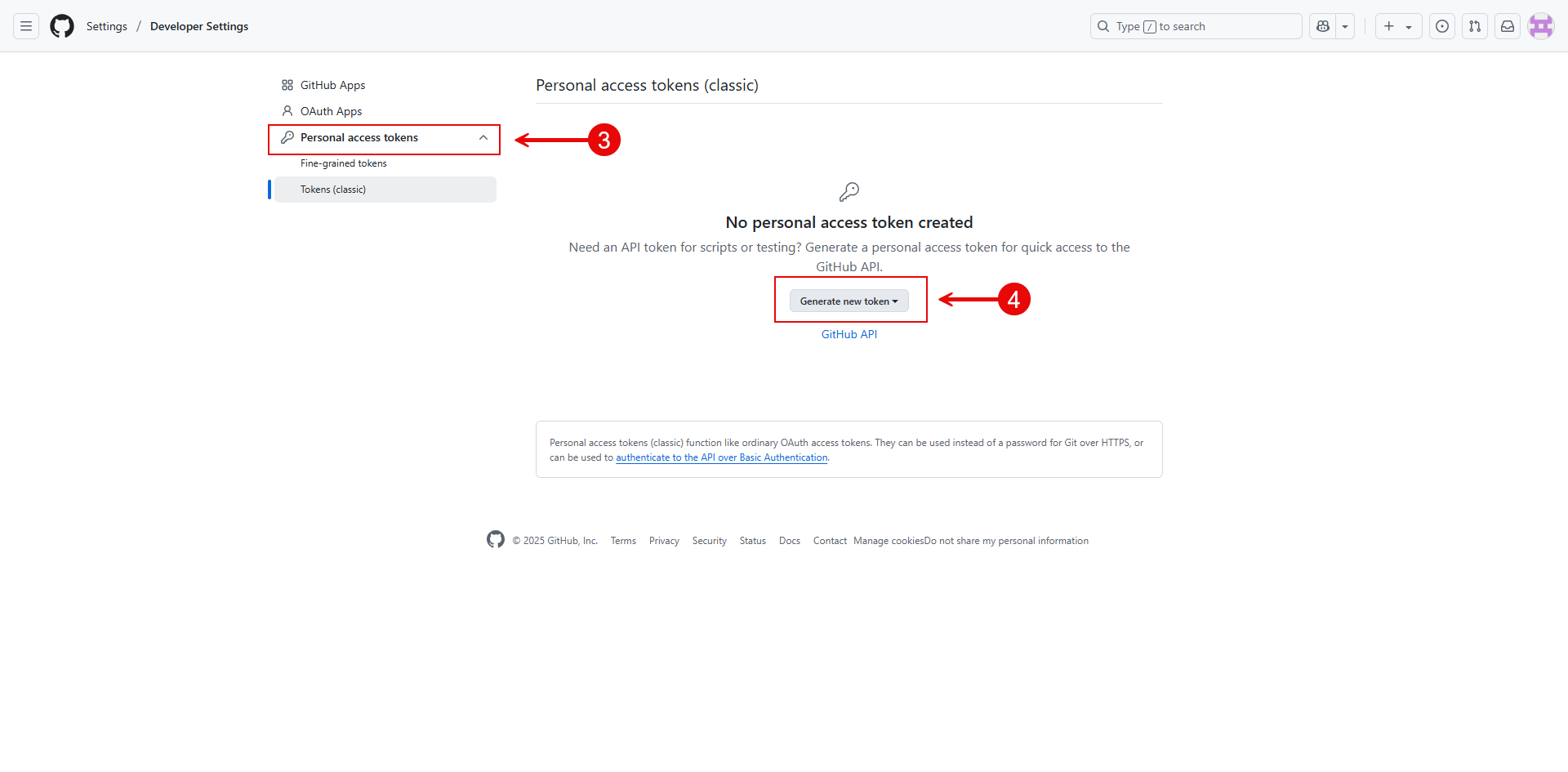Go to GitHub homepage via Octocat logo

(x=62, y=26)
